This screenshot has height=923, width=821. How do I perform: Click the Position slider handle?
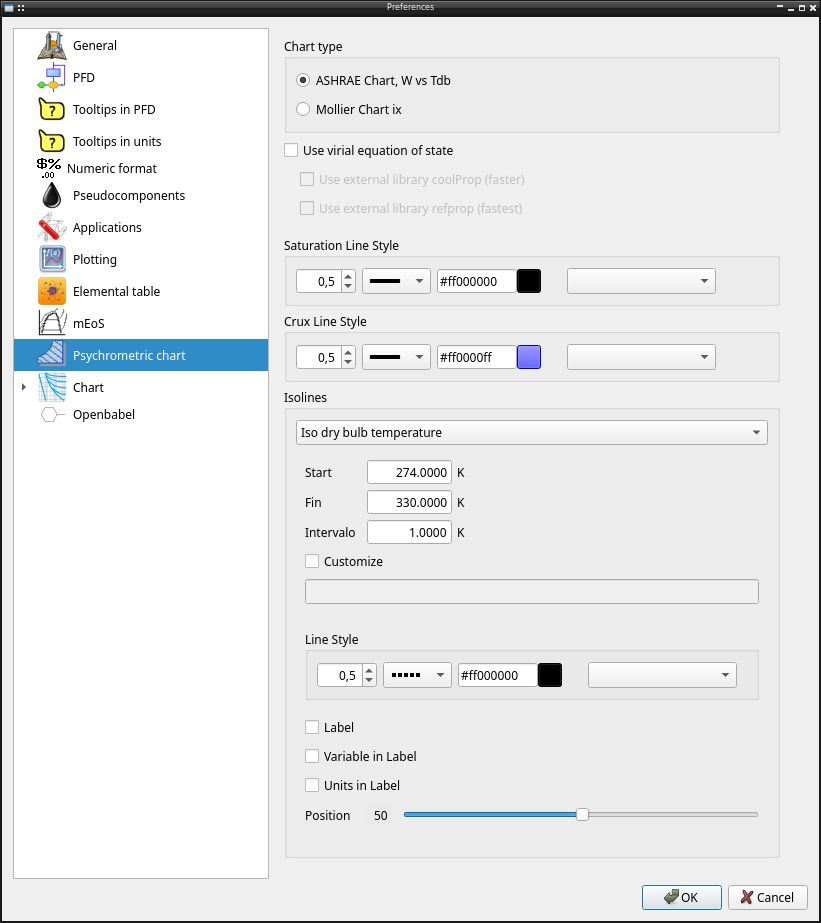(x=582, y=815)
